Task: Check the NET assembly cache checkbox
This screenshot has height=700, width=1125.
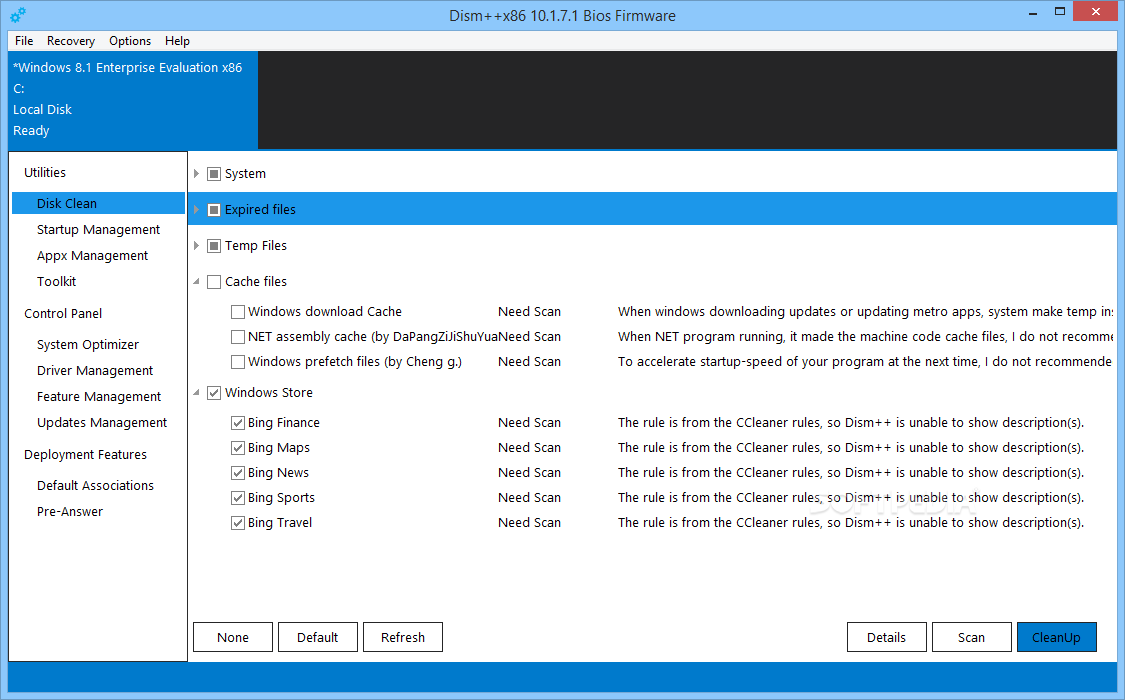Action: 238,336
